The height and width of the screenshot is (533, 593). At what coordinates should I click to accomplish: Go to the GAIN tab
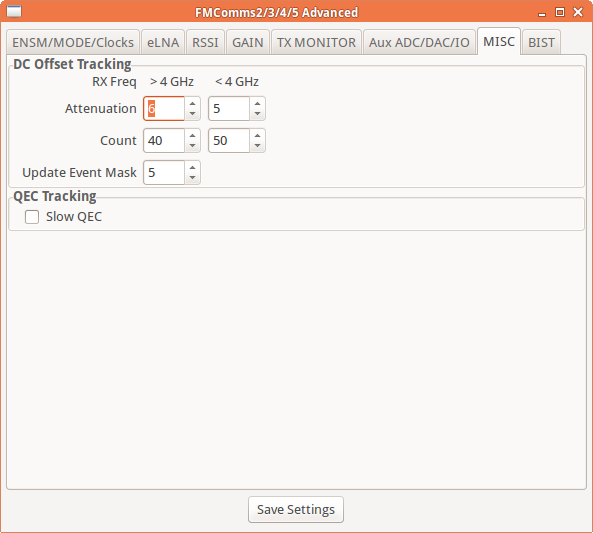(x=248, y=42)
